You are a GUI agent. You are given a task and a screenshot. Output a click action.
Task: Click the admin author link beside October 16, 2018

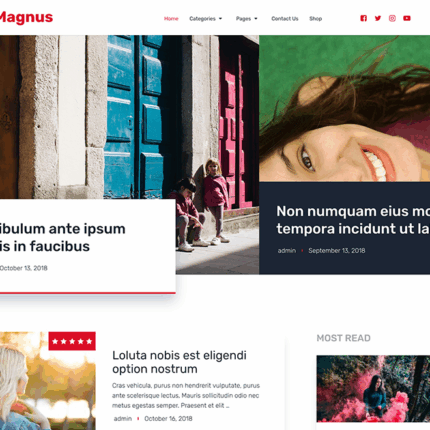click(x=123, y=419)
